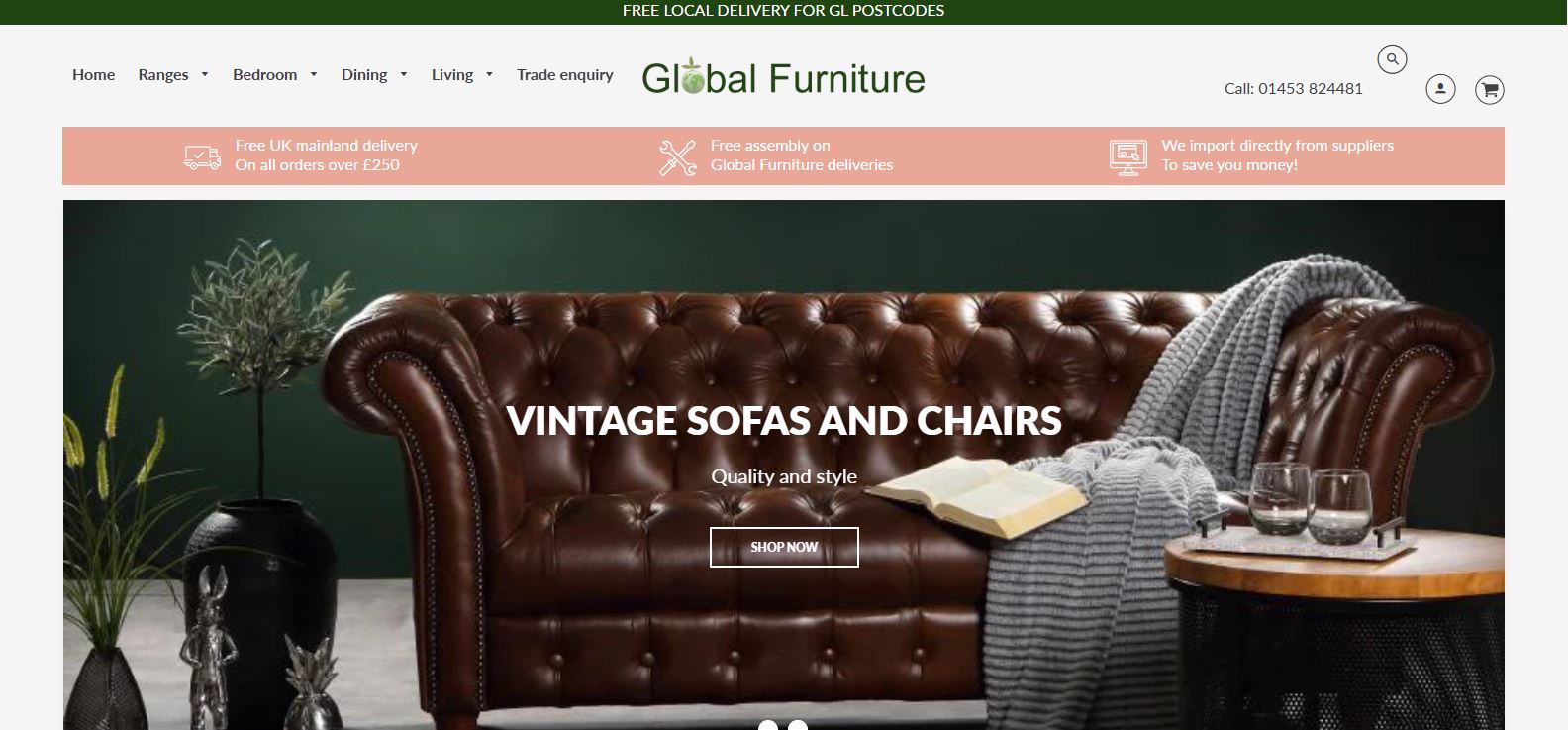Click the free local delivery announcement bar
This screenshot has width=1568, height=730.
[x=784, y=12]
